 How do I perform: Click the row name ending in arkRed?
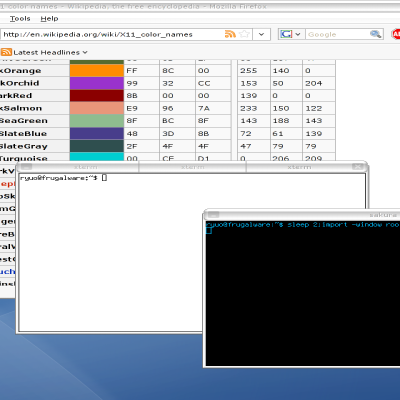(x=16, y=96)
